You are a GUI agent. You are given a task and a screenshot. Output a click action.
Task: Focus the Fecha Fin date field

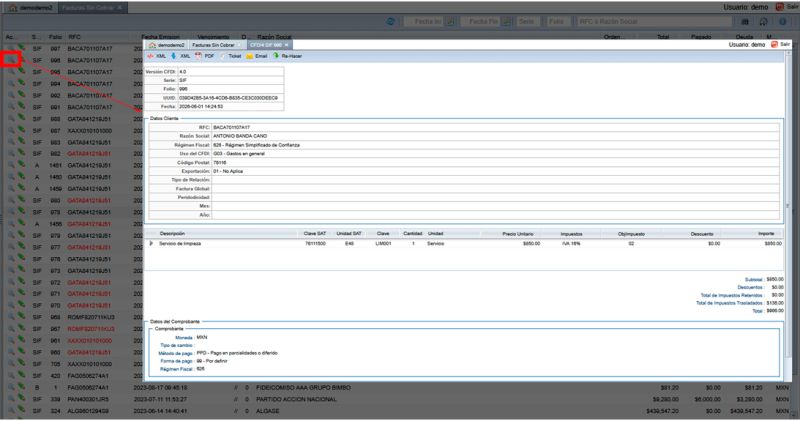pos(481,21)
